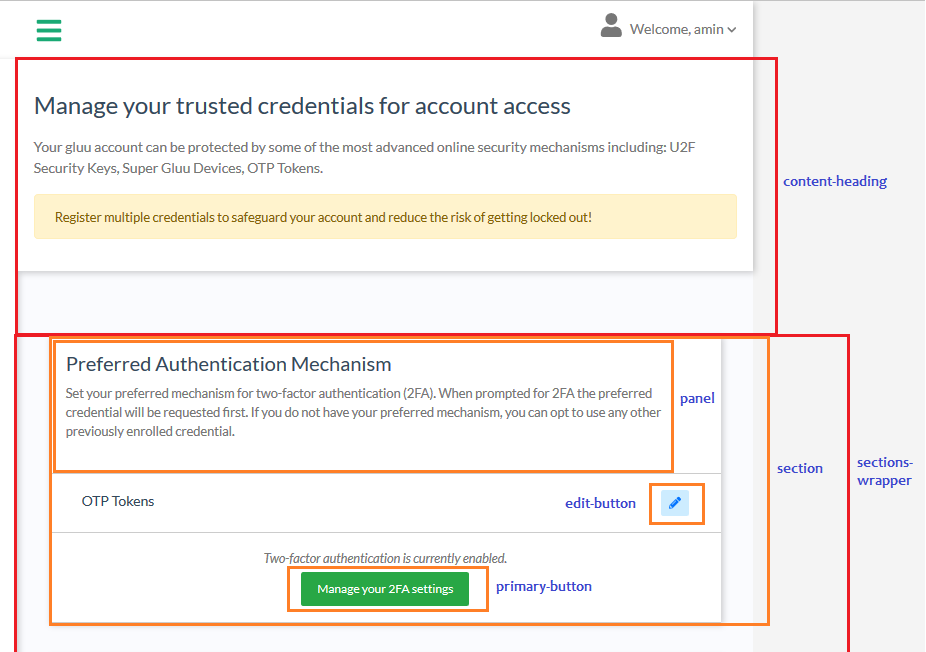
Task: Select the edit-button annotation label
Action: [600, 503]
